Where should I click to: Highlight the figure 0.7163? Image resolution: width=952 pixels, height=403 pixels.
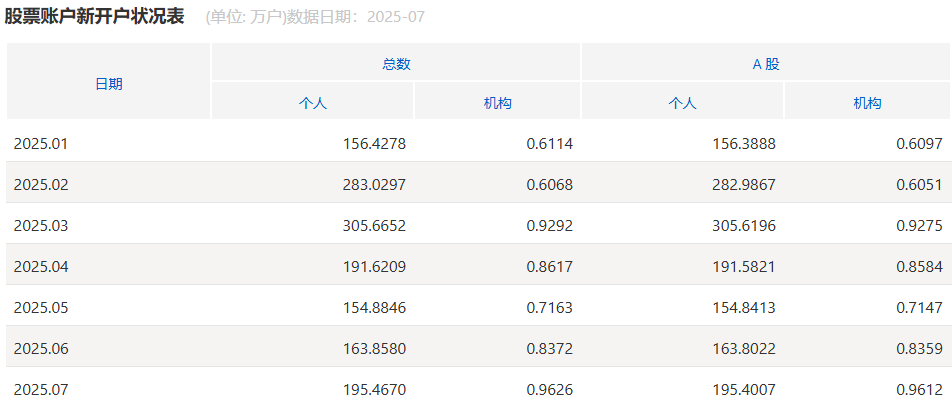(549, 308)
